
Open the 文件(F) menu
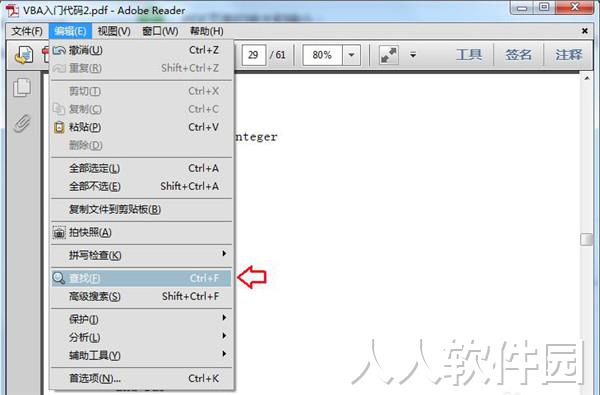(x=27, y=31)
